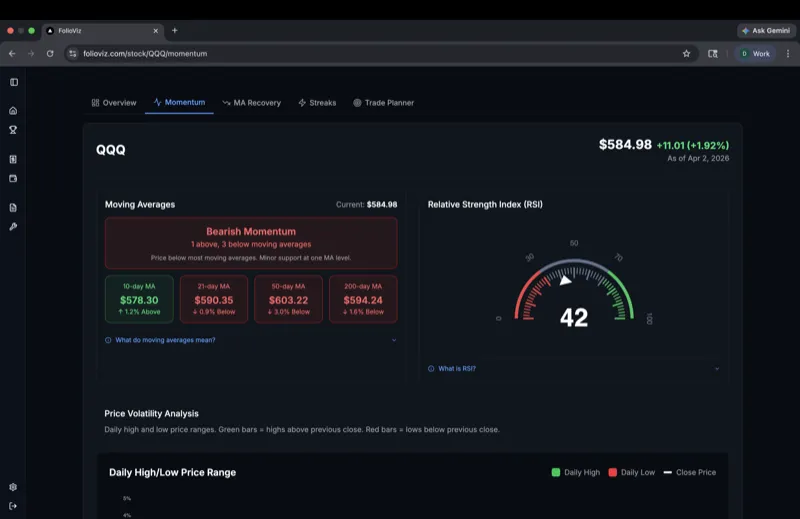Go back with the browser back arrow
The width and height of the screenshot is (800, 519).
coord(12,54)
